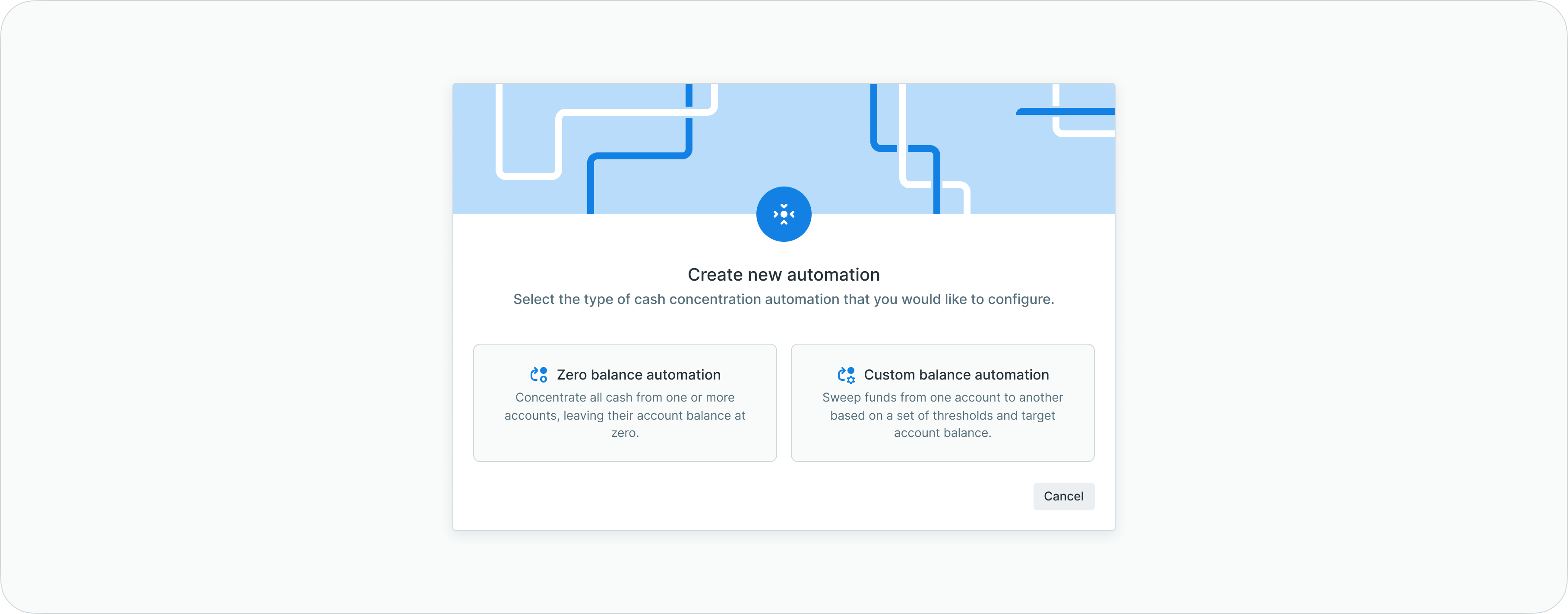Click empty footer area left of Cancel
The height and width of the screenshot is (614, 1568).
[x=730, y=497]
